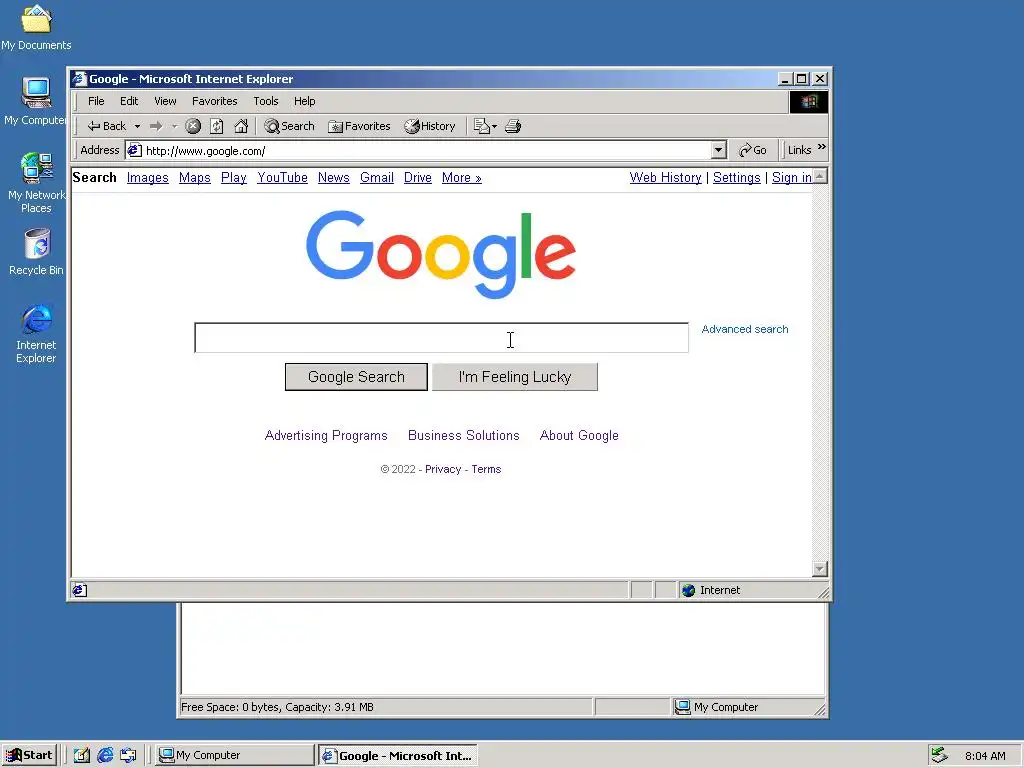The height and width of the screenshot is (768, 1024).
Task: Open the My Documents desktop icon
Action: (x=36, y=28)
